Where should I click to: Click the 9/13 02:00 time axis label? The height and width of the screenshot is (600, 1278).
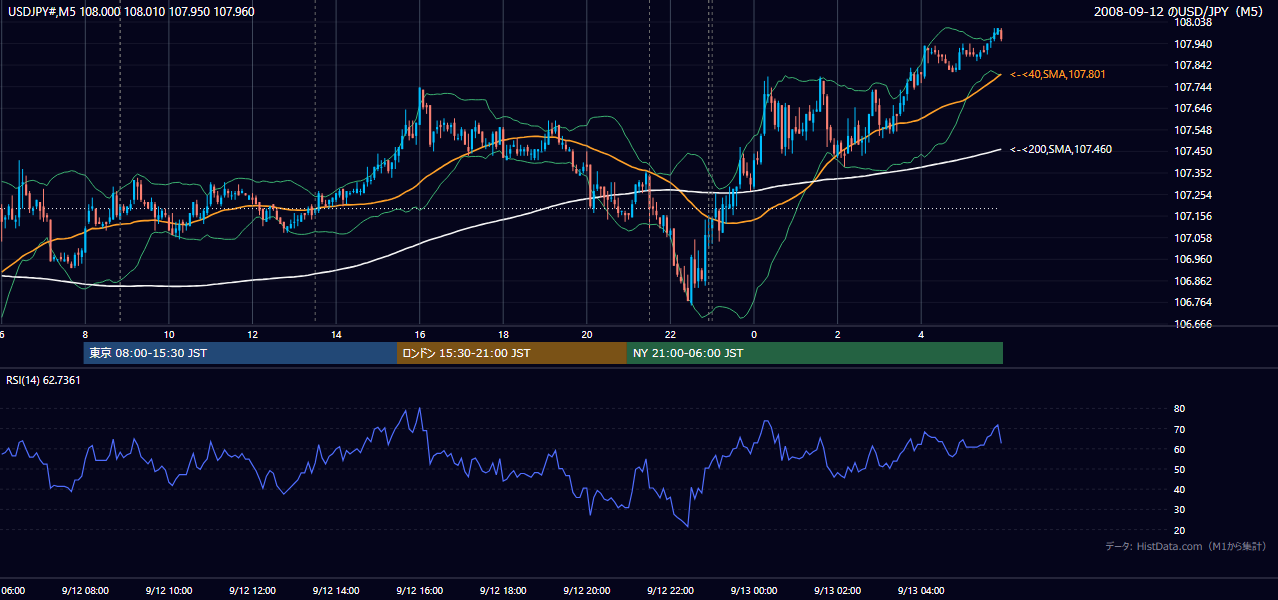pos(837,590)
